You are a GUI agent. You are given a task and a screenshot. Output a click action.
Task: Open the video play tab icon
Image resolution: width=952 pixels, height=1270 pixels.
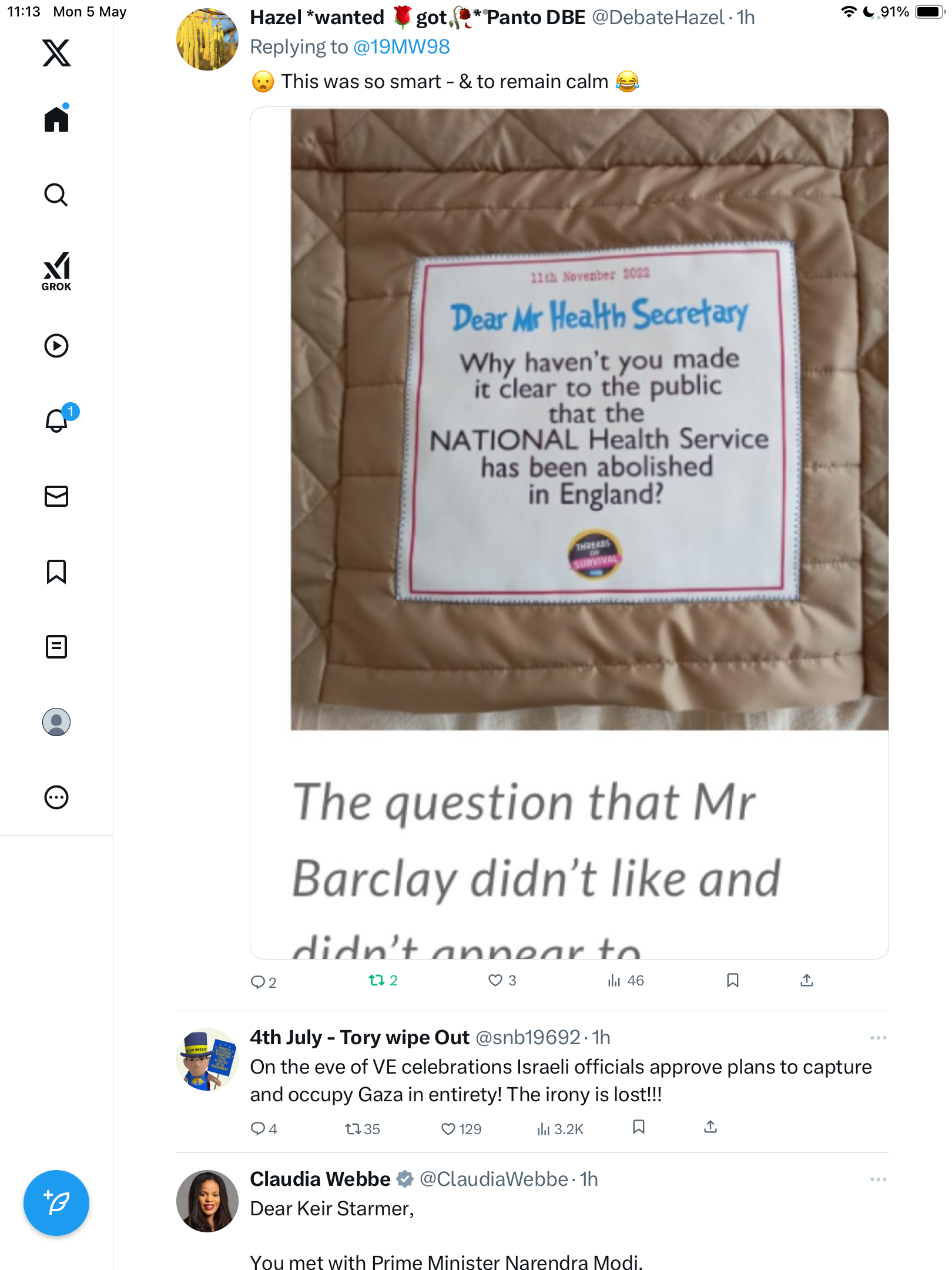pos(56,346)
